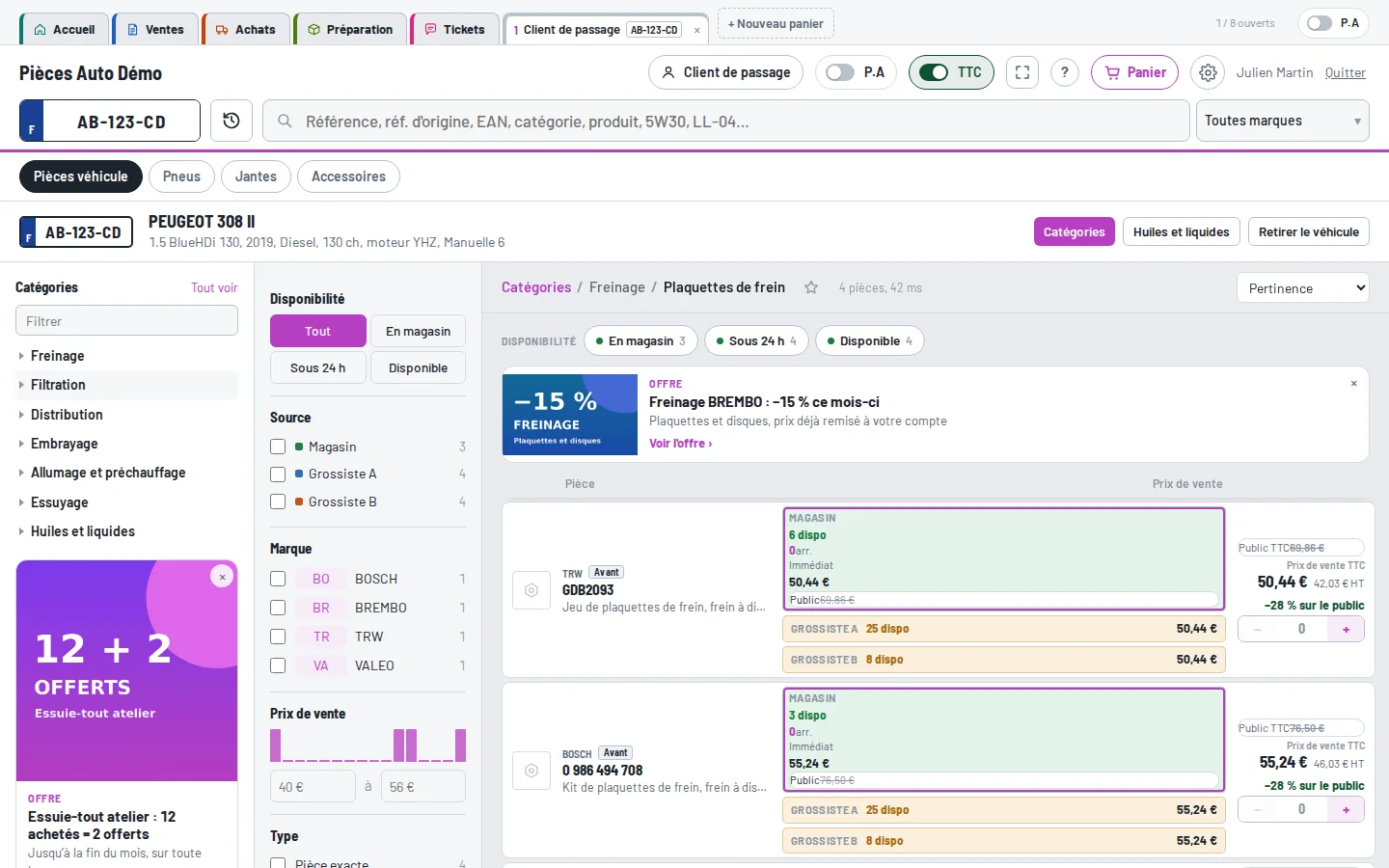1389x868 pixels.
Task: Focus the Filtrer categories input
Action: pos(126,320)
